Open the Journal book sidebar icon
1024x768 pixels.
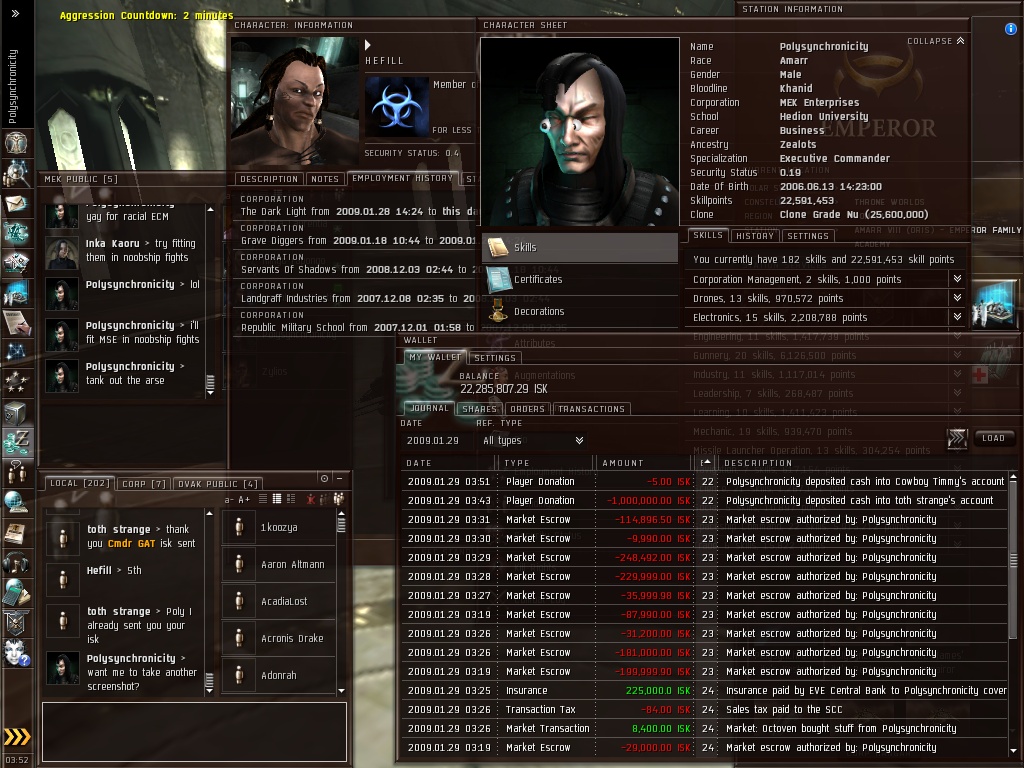(x=16, y=532)
